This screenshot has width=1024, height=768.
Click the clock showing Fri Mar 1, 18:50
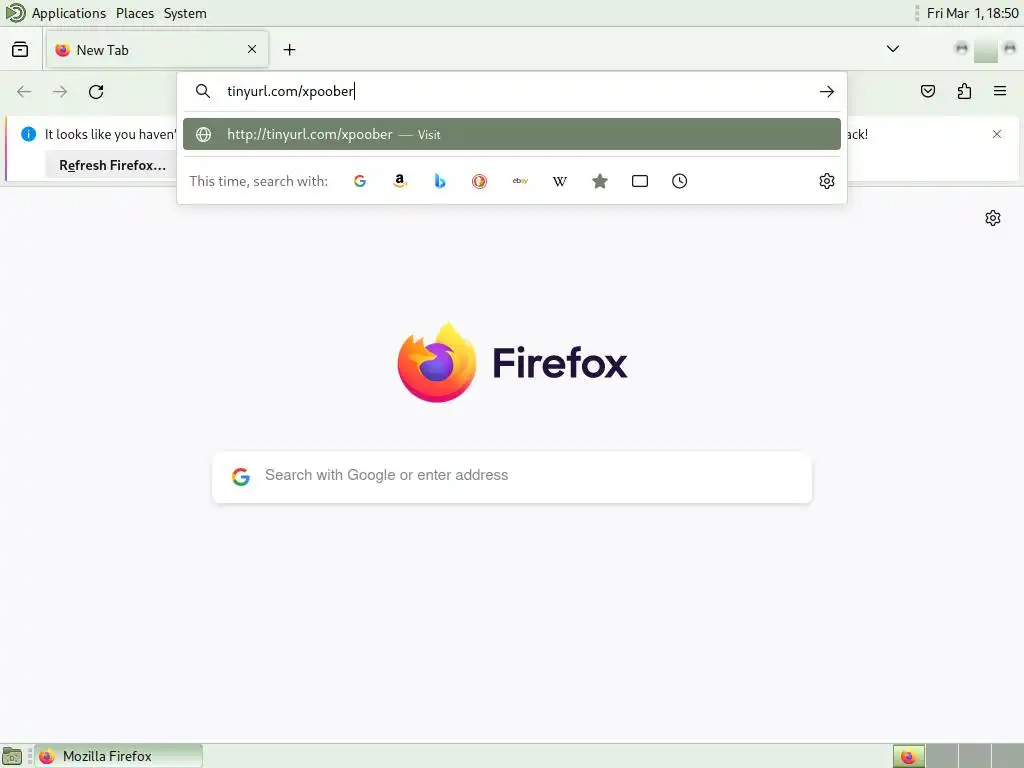point(972,13)
